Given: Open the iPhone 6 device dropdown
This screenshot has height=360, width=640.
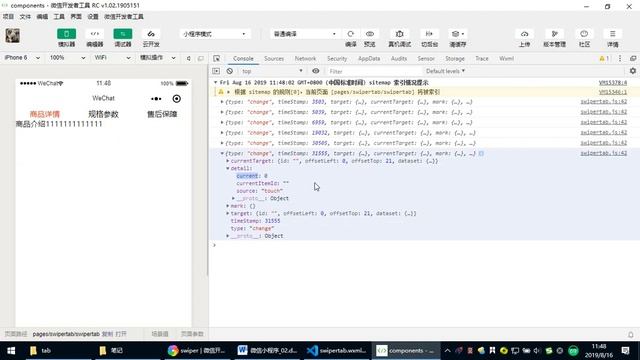Looking at the screenshot, I should [x=22, y=58].
